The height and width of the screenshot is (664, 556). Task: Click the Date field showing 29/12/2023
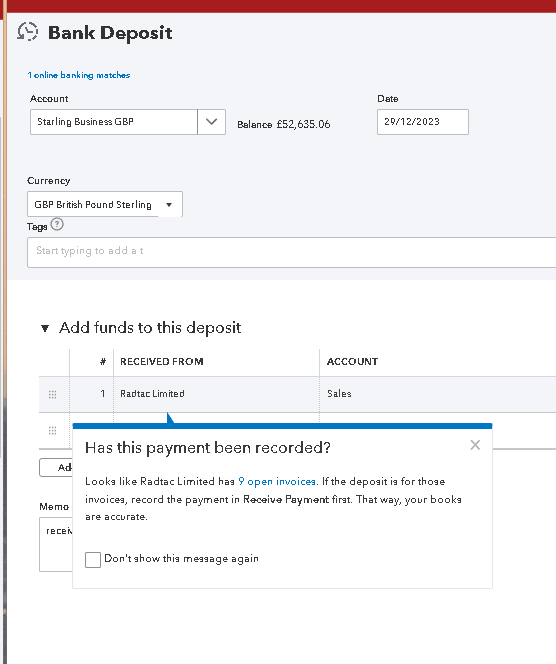423,122
